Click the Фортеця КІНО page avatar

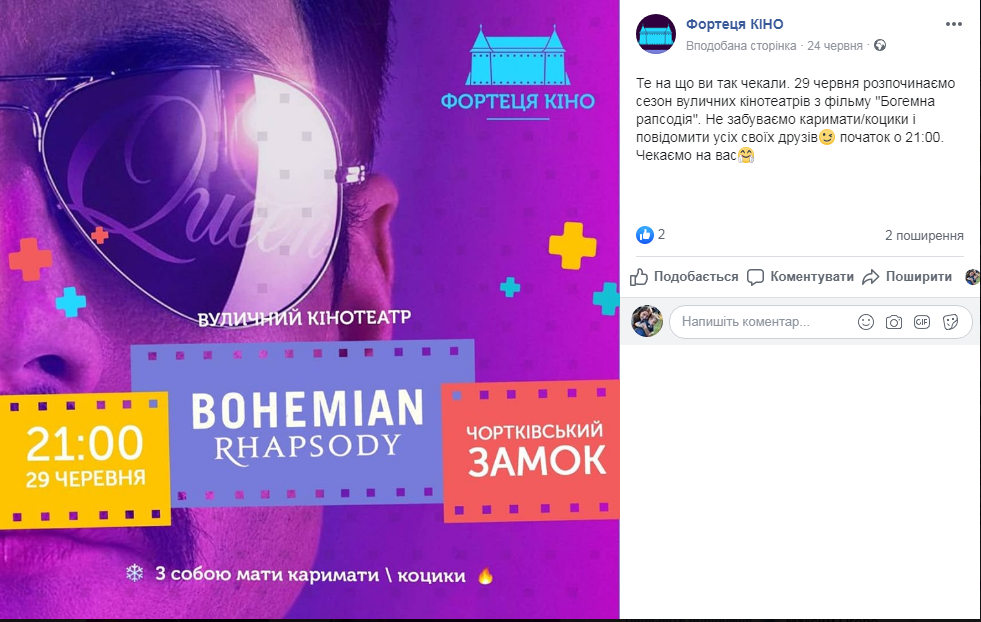(656, 34)
